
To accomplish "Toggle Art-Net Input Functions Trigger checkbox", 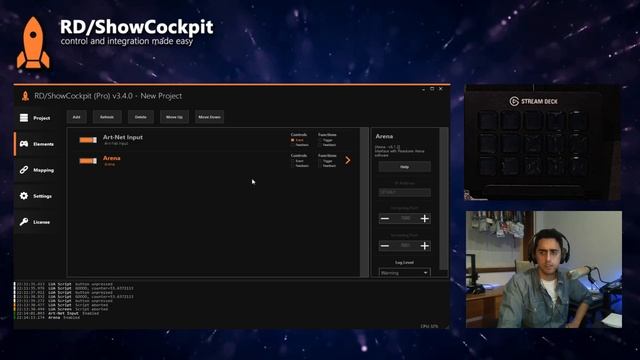I will tap(320, 140).
